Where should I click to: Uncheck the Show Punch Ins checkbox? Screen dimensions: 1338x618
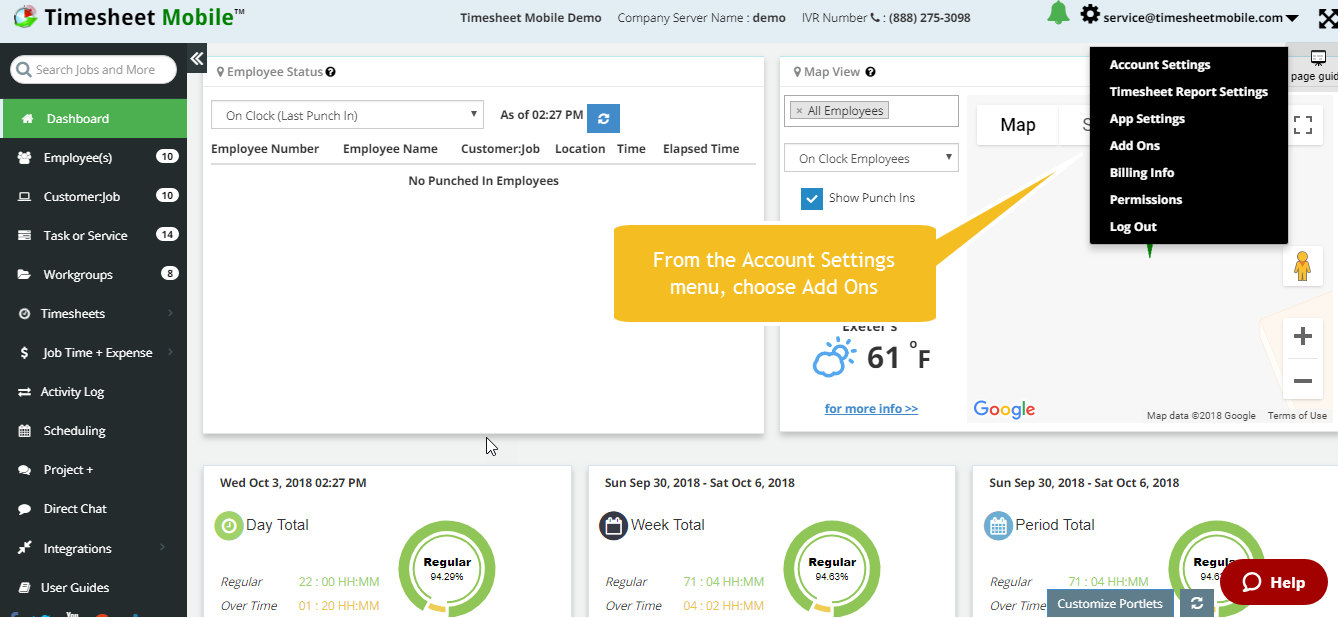pyautogui.click(x=812, y=199)
